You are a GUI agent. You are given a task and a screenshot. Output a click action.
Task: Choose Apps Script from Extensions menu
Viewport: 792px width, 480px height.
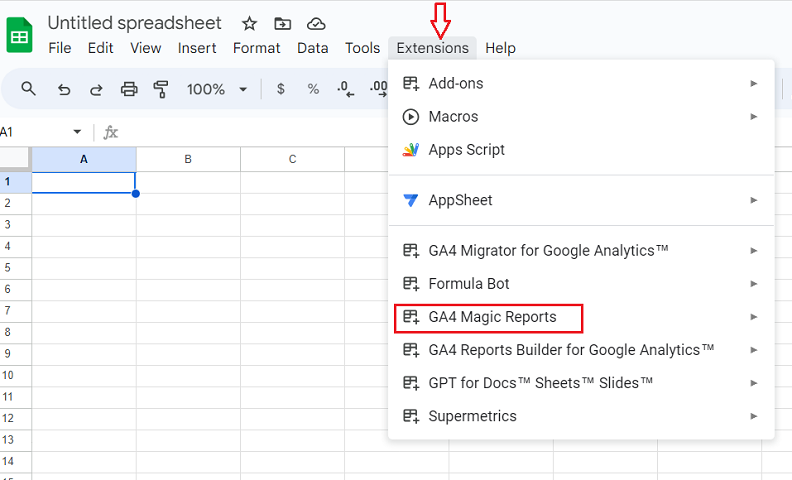(581, 150)
